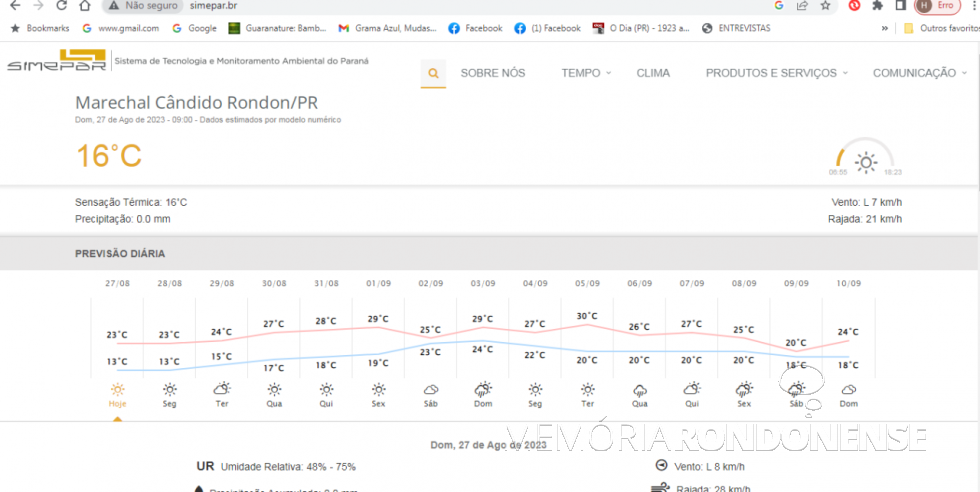Reload the page
Image resolution: width=980 pixels, height=492 pixels.
tap(86, 6)
